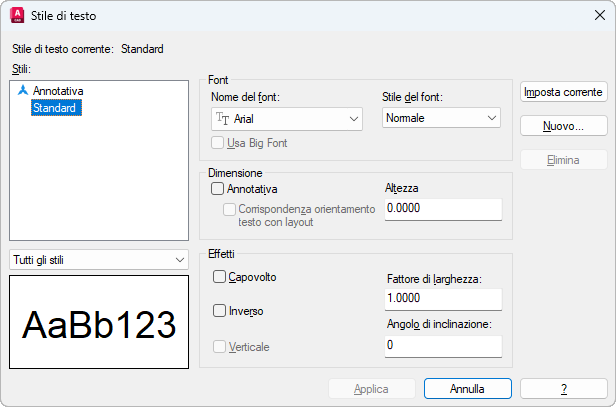This screenshot has width=616, height=407.
Task: Click the AutoCAD app icon in title bar
Action: pos(17,16)
